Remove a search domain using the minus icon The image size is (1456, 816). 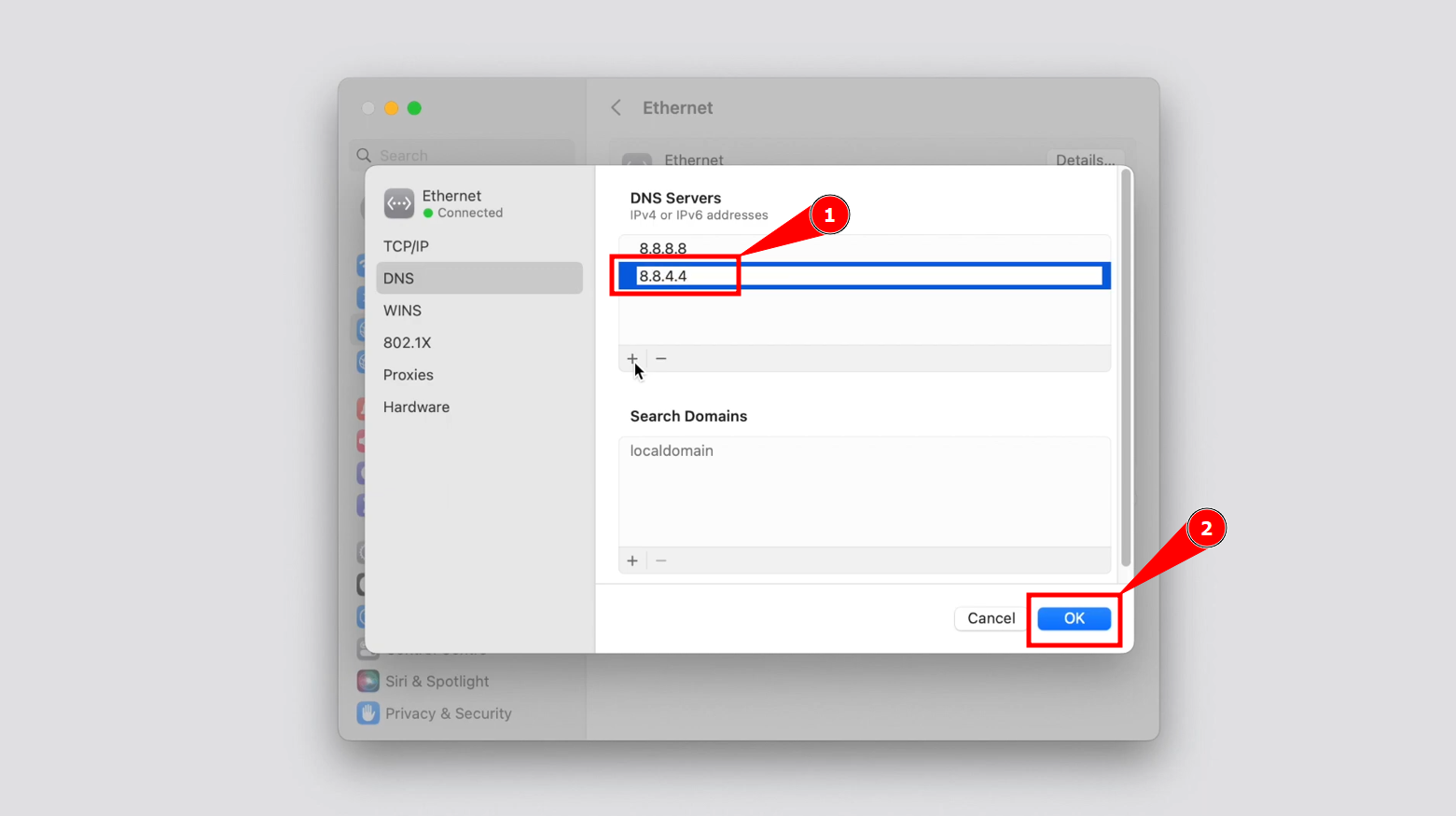point(661,560)
